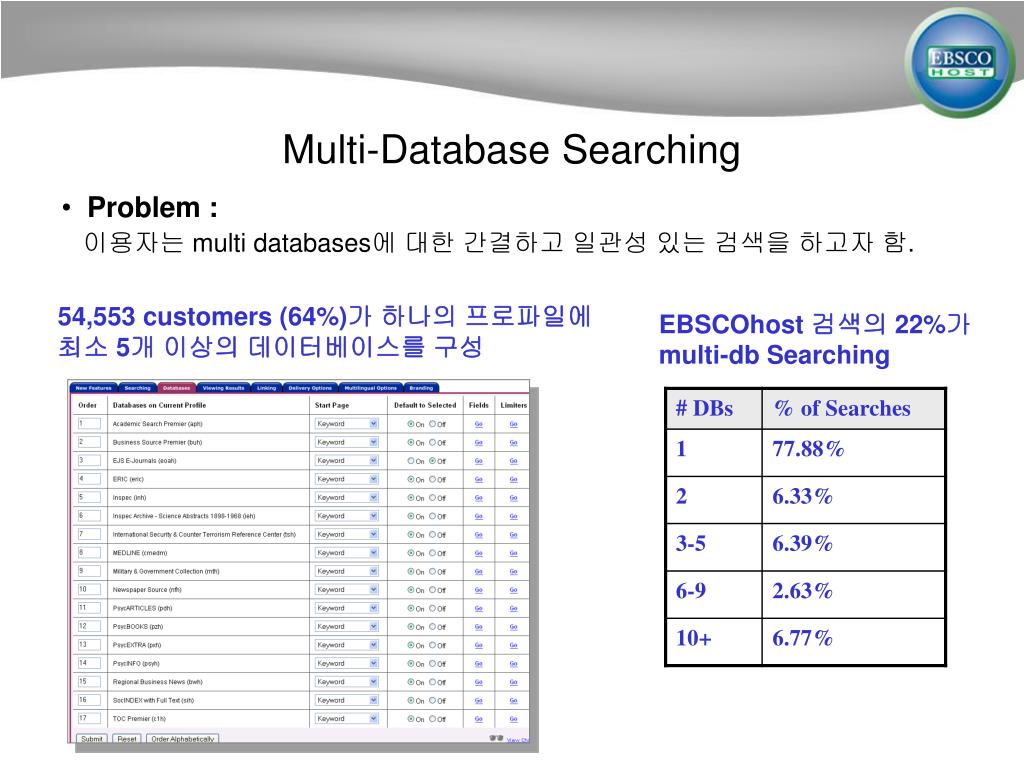Select On for MEDLINE (cmedm)
Viewport: 1024px width, 768px height.
(411, 552)
